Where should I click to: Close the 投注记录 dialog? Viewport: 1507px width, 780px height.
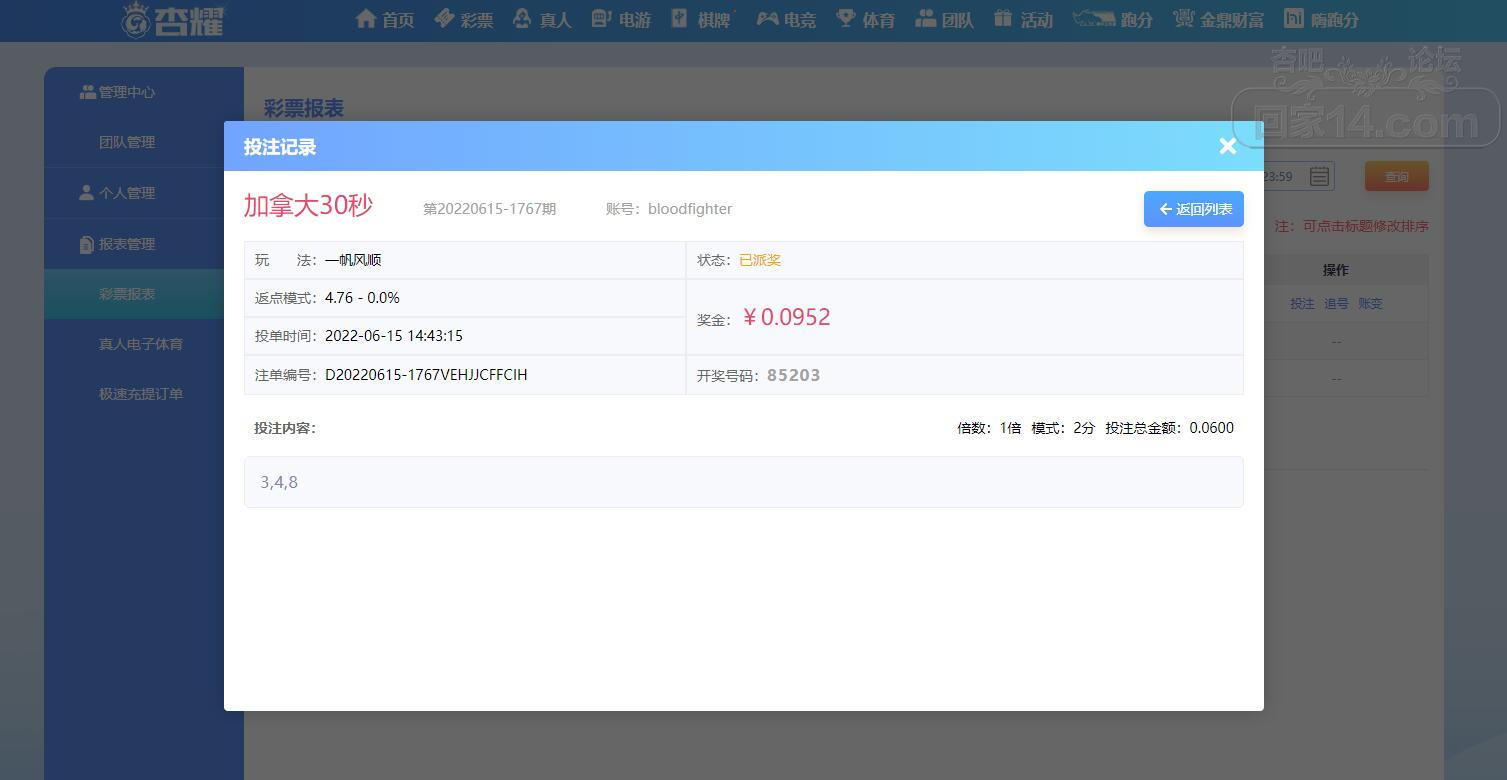(x=1228, y=146)
